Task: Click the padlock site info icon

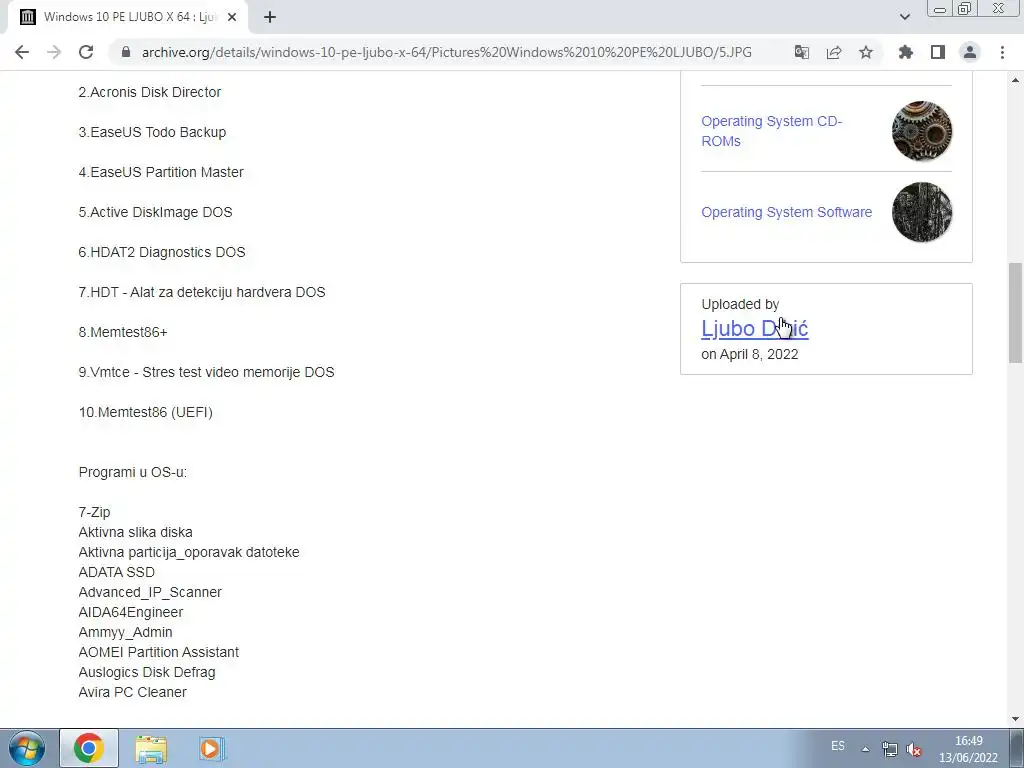Action: (x=126, y=52)
